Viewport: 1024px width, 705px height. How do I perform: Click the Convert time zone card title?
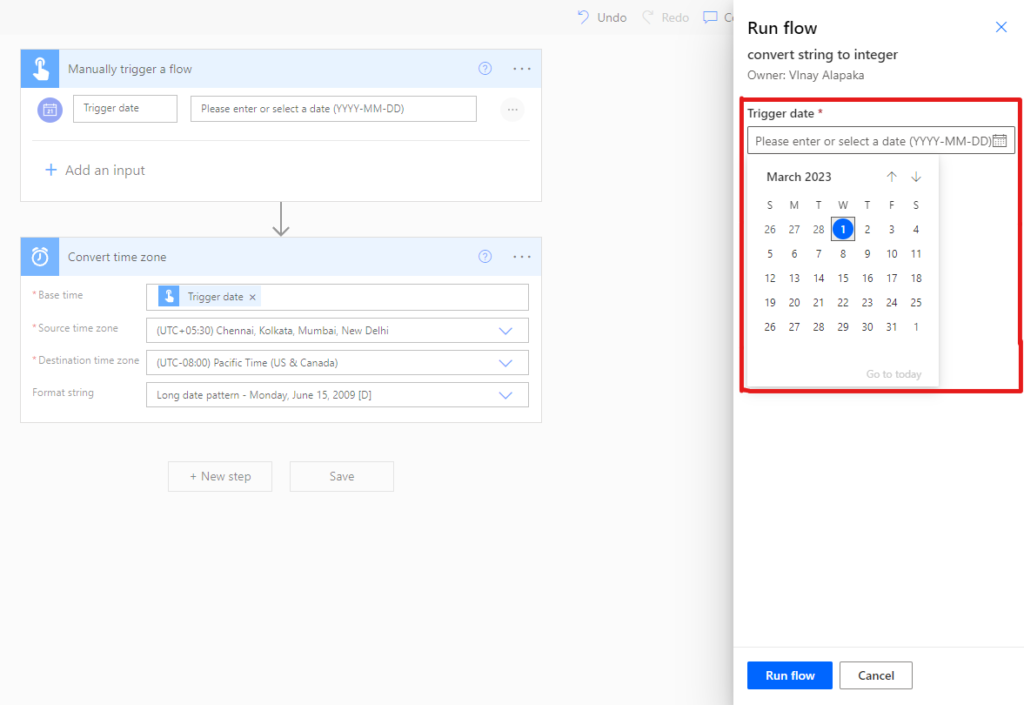[x=117, y=257]
